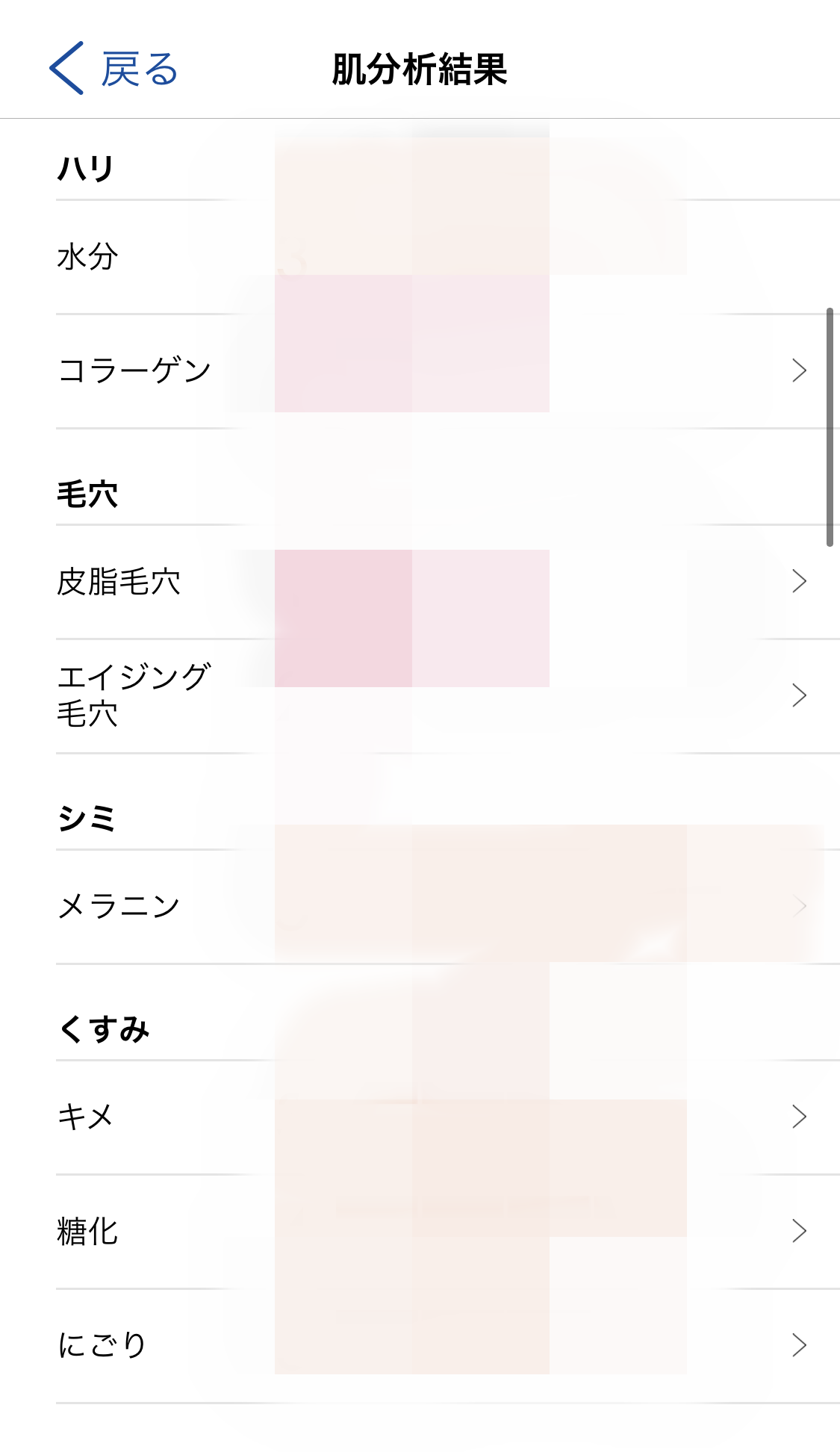Viewport: 840px width, 1452px height.
Task: Tap the back arrow icon
Action: click(66, 69)
